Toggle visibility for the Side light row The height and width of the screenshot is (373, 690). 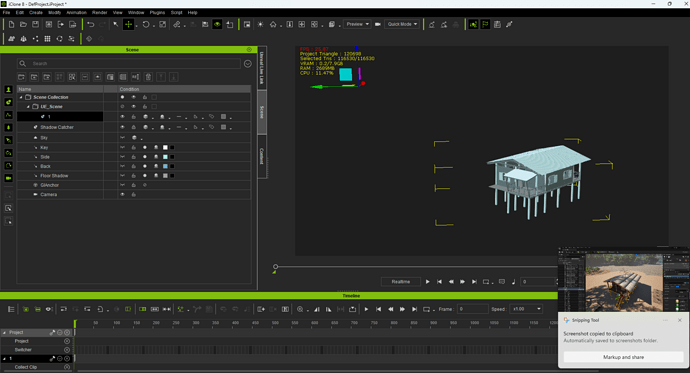tap(122, 157)
